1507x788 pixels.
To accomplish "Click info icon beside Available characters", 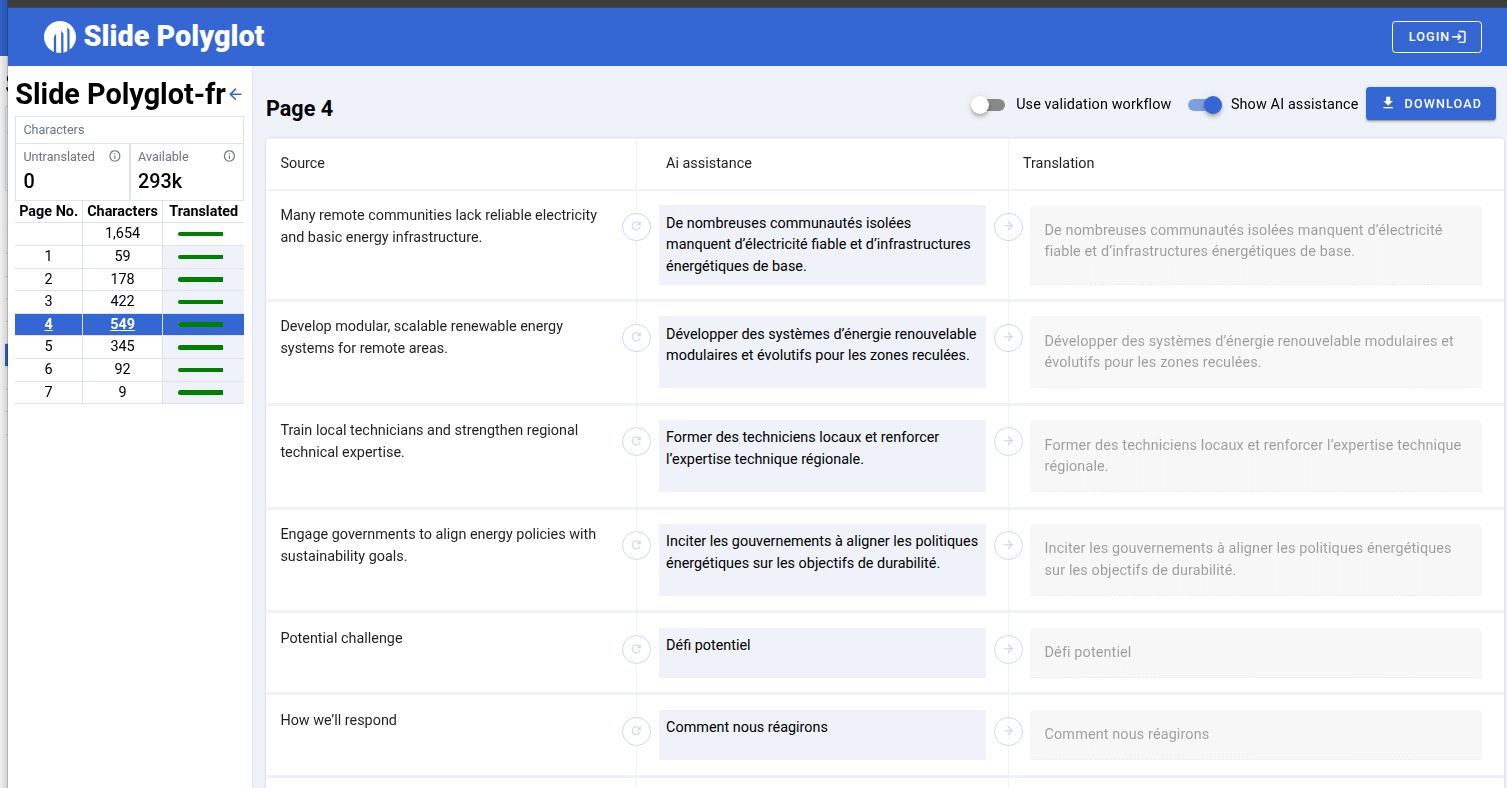I will [229, 156].
